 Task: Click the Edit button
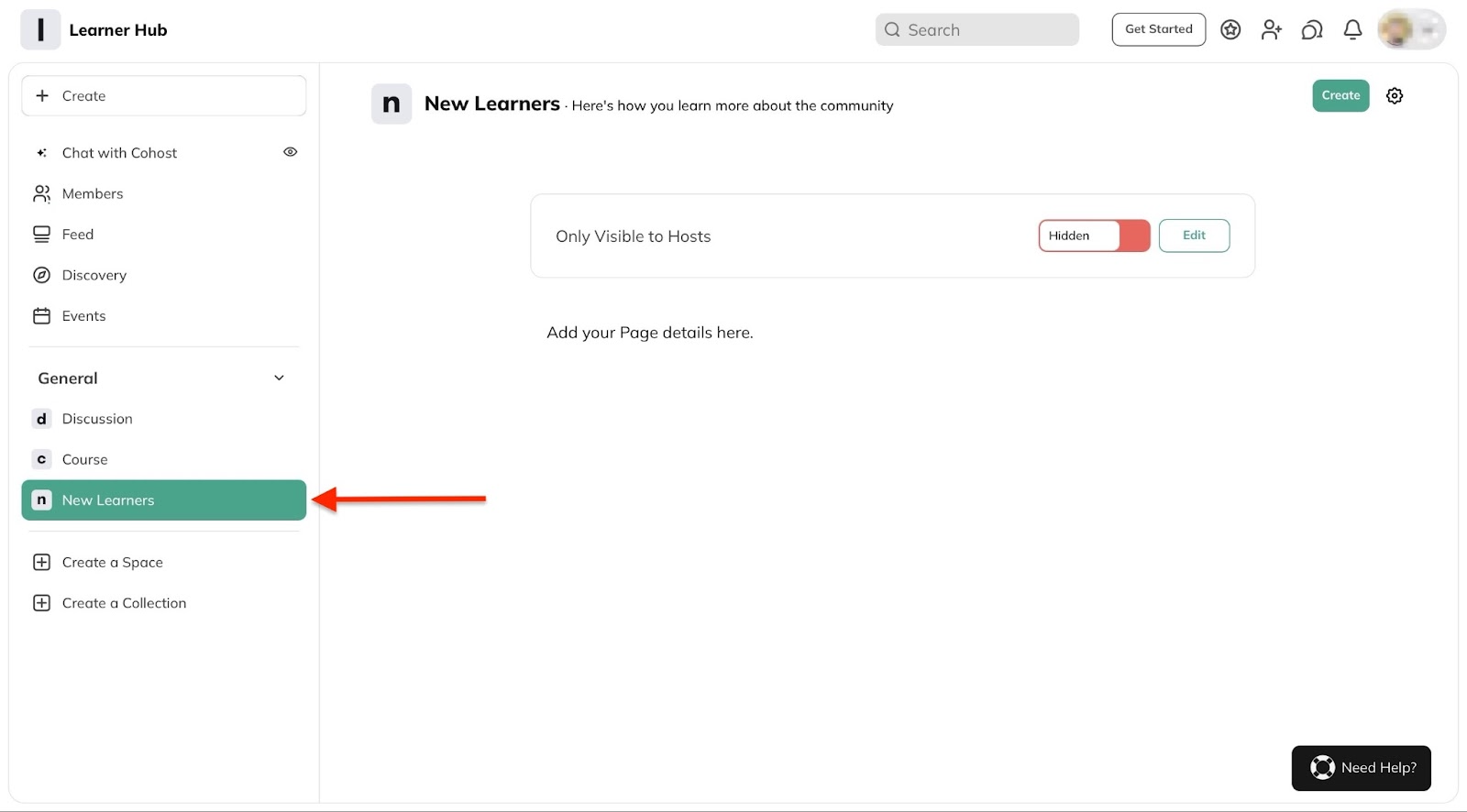pos(1194,236)
